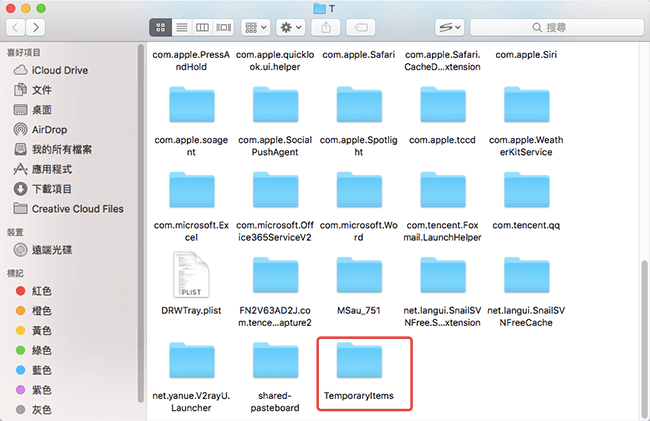This screenshot has height=421, width=650.
Task: Open Creative Cloud Files in sidebar
Action: pos(77,208)
